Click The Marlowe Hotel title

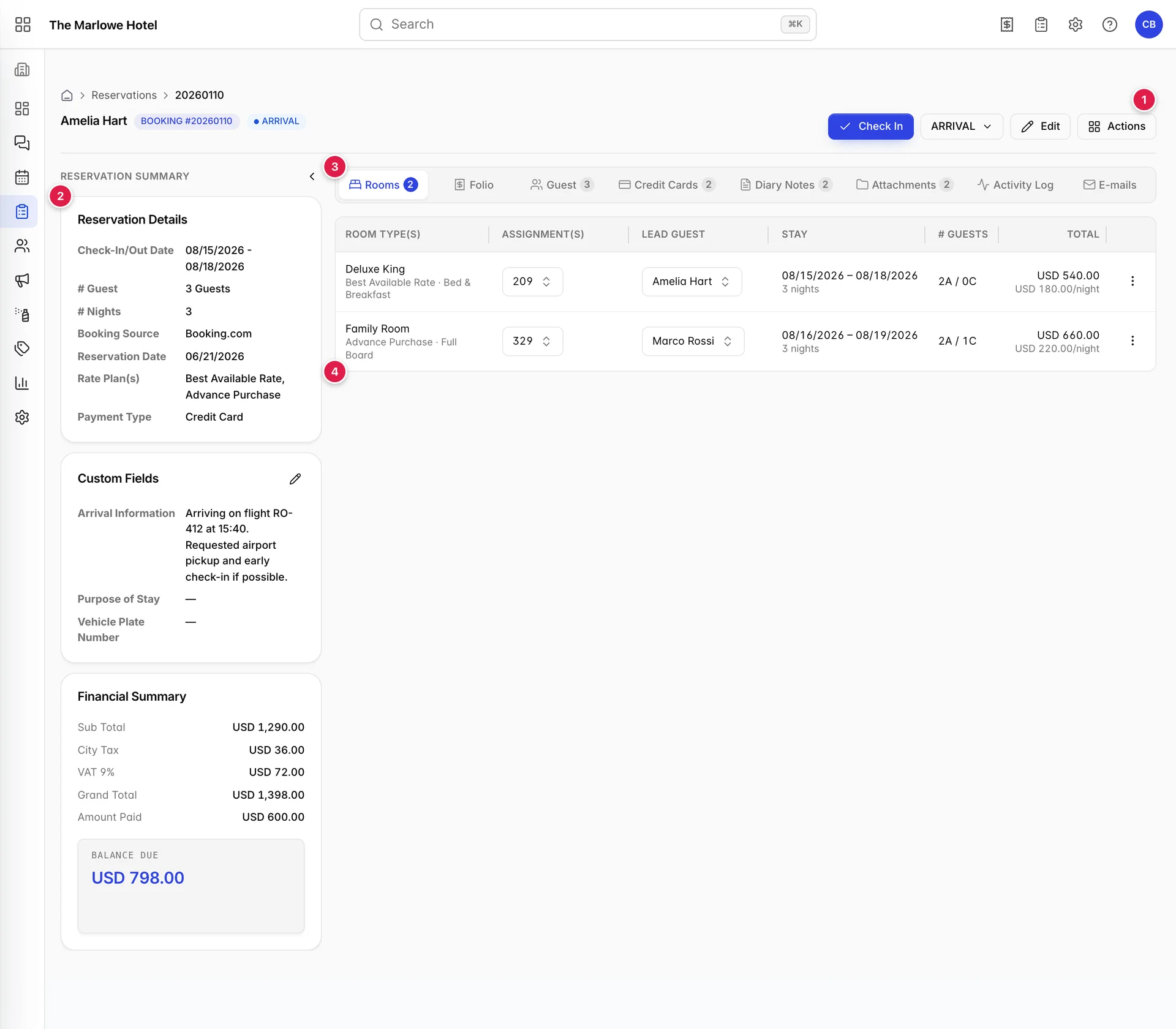tap(103, 25)
